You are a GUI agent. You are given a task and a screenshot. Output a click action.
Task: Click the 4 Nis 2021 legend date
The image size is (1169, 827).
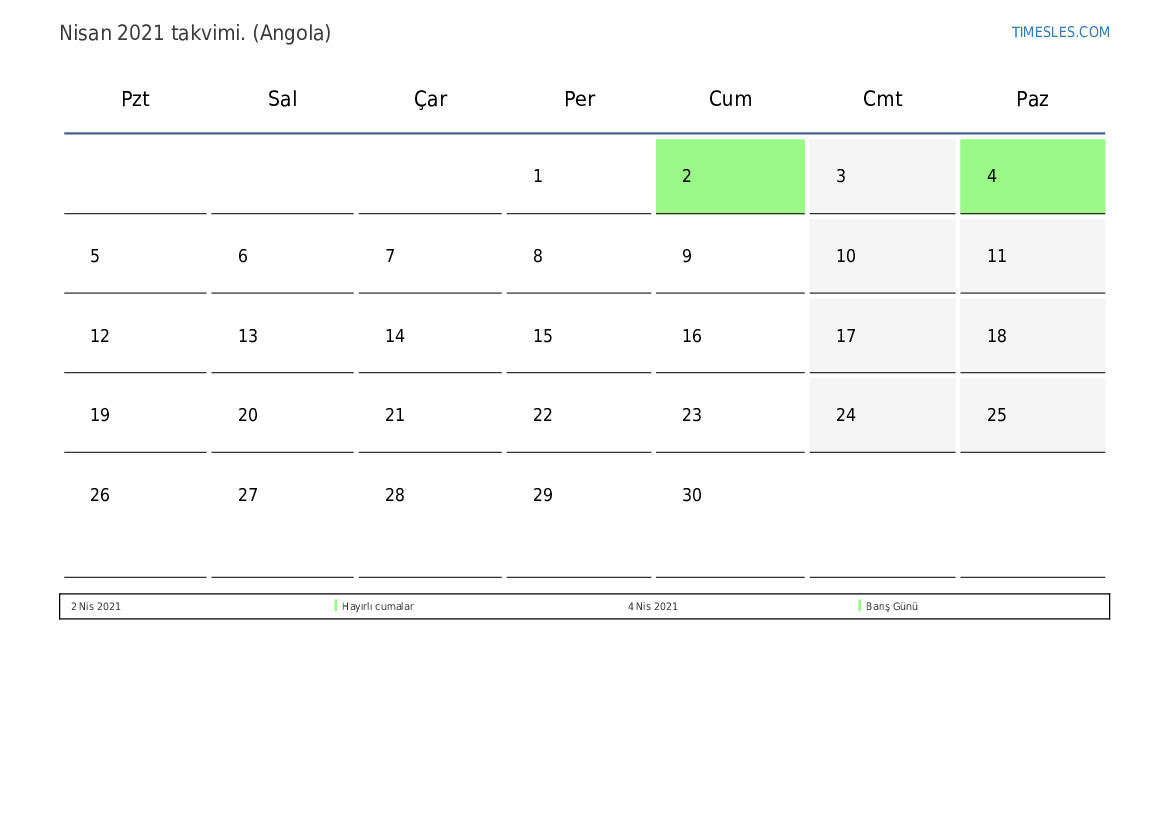tap(652, 606)
